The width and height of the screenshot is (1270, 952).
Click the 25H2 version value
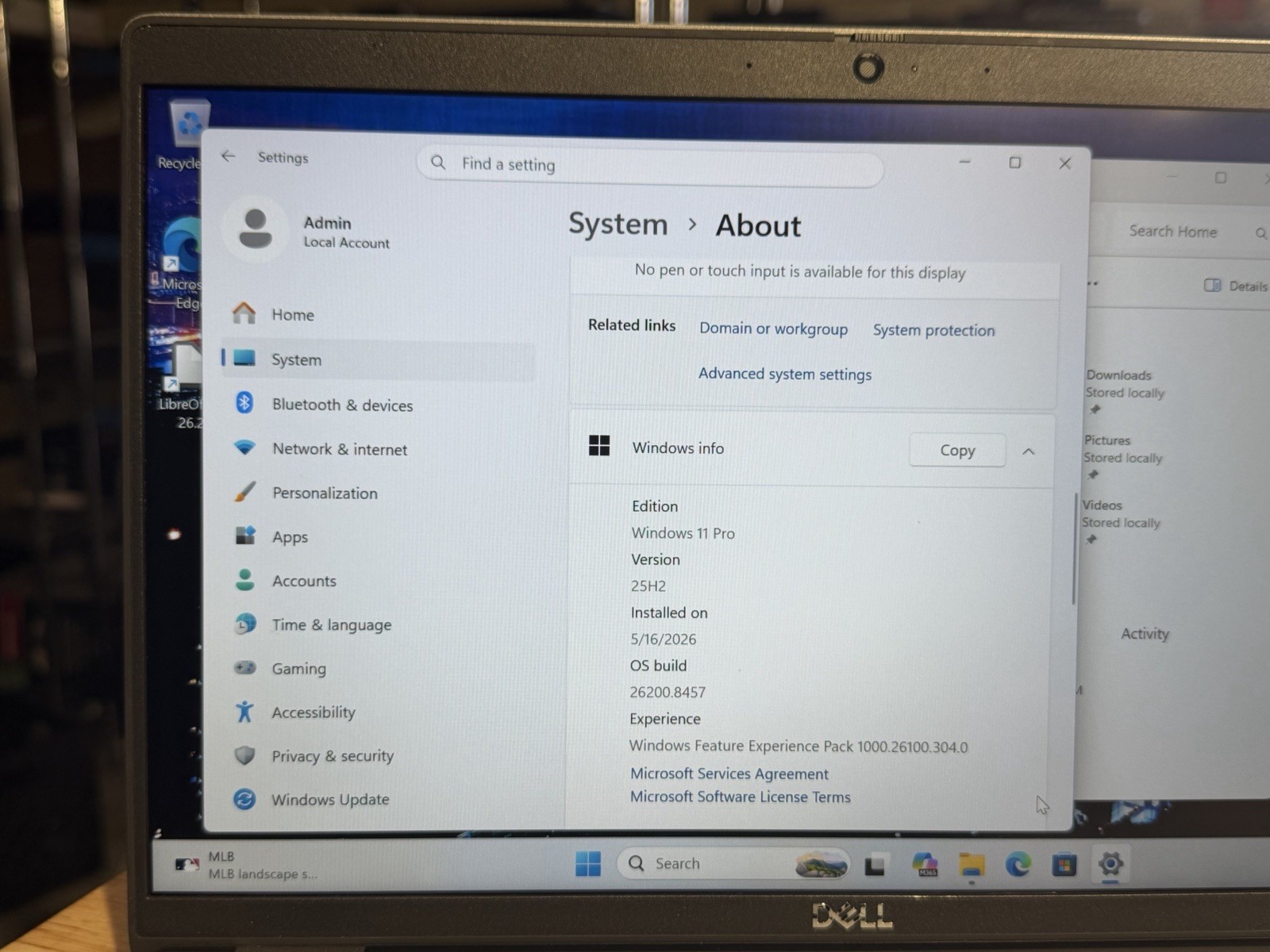click(x=648, y=586)
